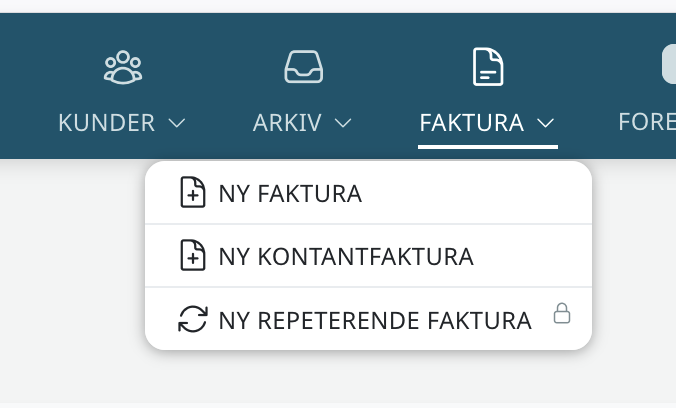The width and height of the screenshot is (676, 408).
Task: Open the Arkiv navigation label
Action: tap(287, 124)
